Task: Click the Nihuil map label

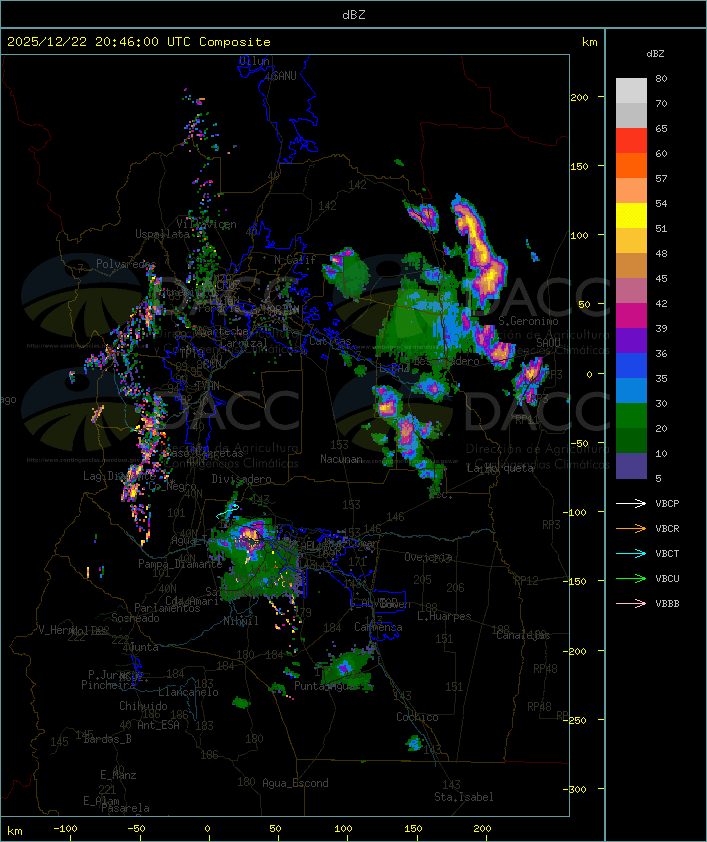Action: [241, 621]
